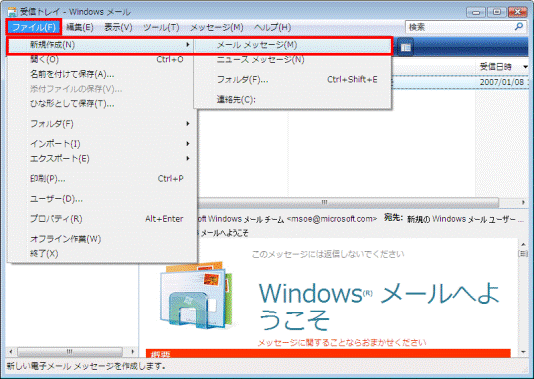Open the ツール(T) menu
This screenshot has height=379, width=534.
pyautogui.click(x=161, y=27)
